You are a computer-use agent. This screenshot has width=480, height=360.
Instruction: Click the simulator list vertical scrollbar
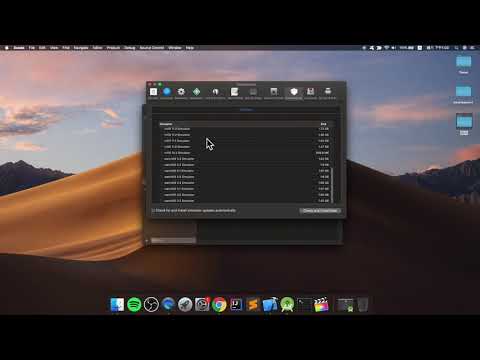coord(332,185)
